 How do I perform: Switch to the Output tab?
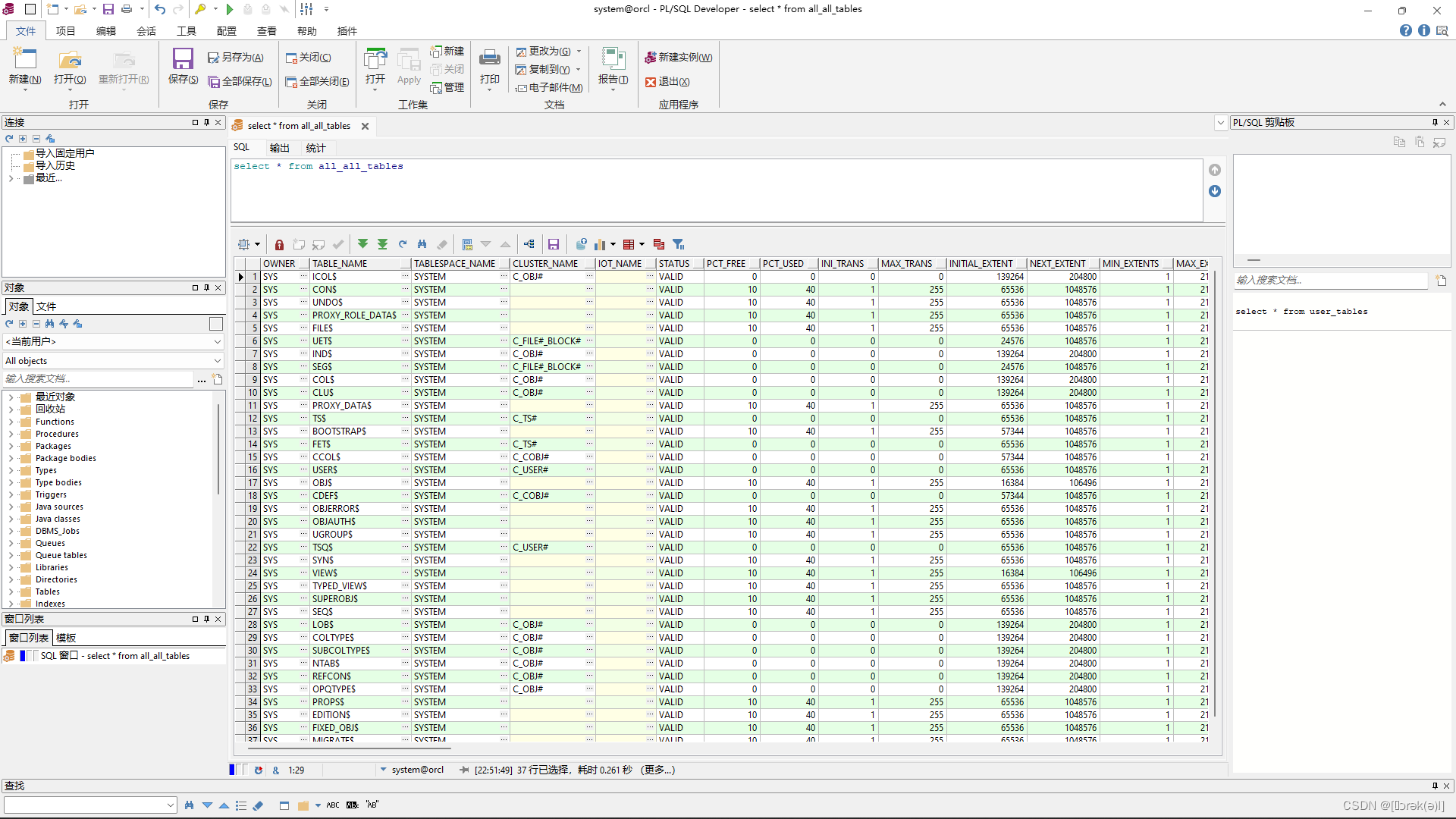(279, 147)
